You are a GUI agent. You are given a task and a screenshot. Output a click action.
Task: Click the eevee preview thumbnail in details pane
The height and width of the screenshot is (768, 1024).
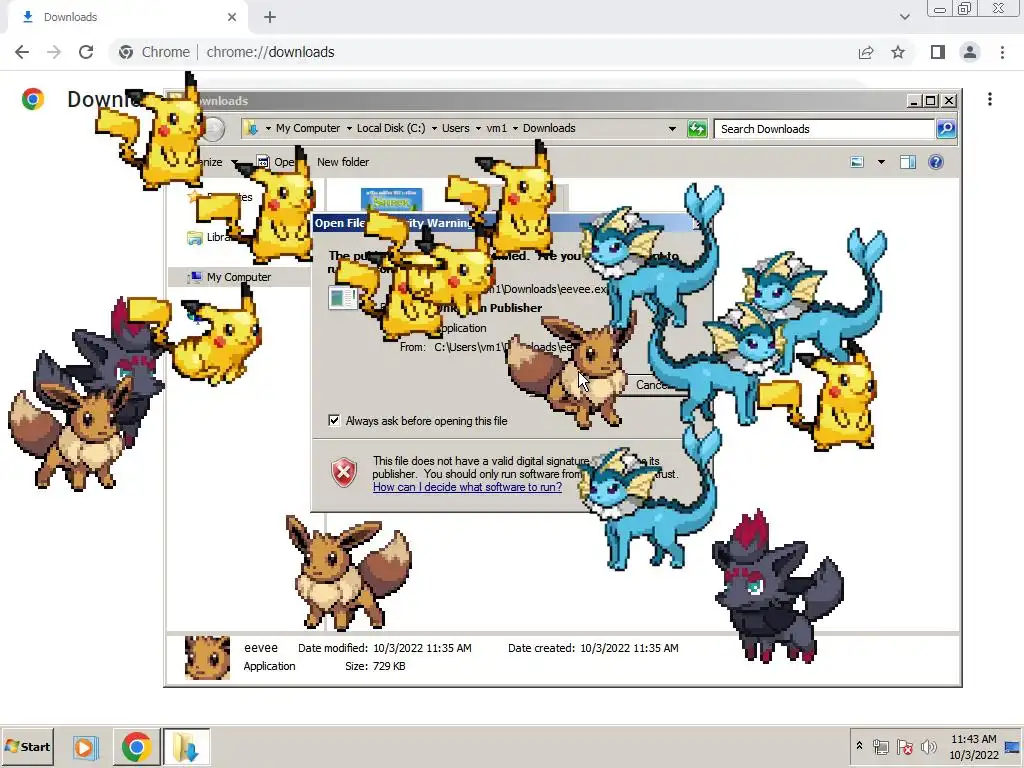(x=207, y=658)
